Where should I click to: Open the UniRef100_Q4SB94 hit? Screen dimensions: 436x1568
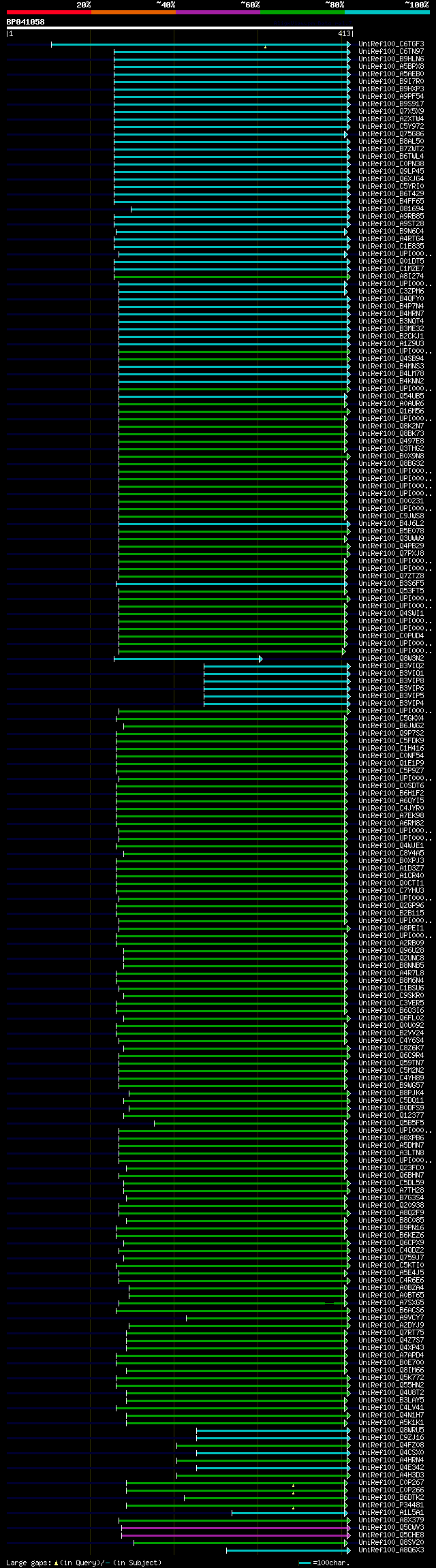391,359
